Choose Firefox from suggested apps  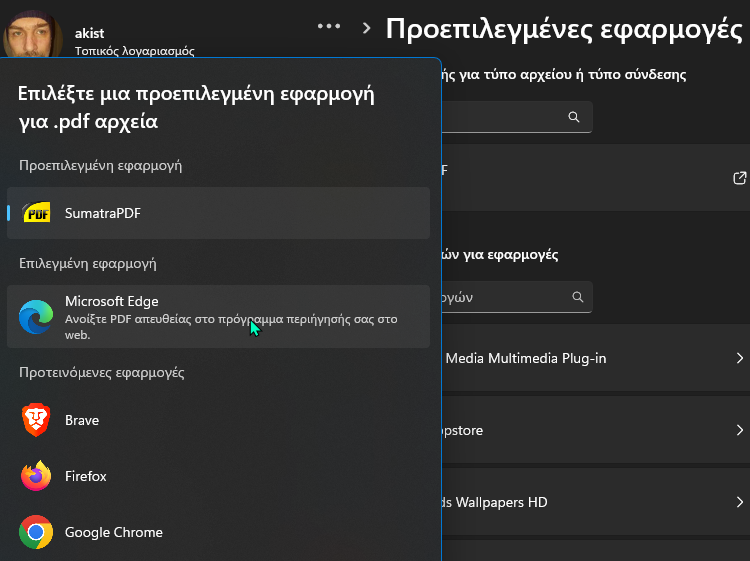218,476
